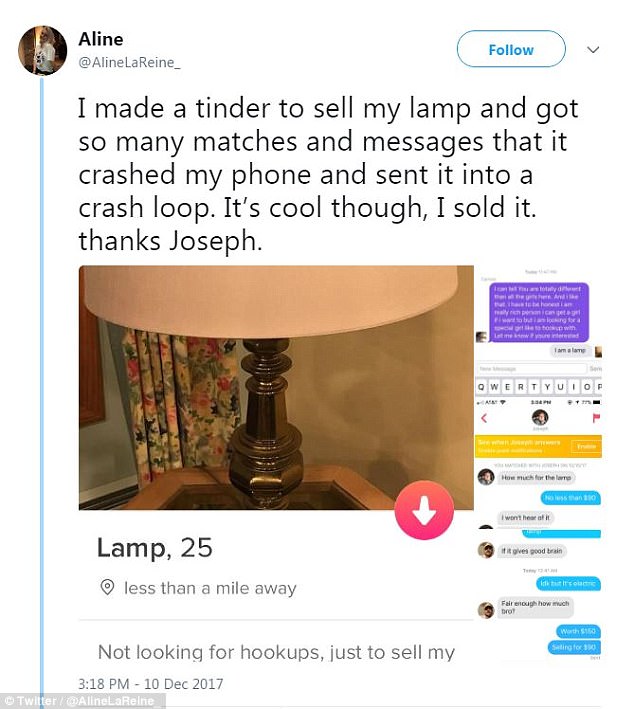Tap the red back arrow in chat

(484, 418)
